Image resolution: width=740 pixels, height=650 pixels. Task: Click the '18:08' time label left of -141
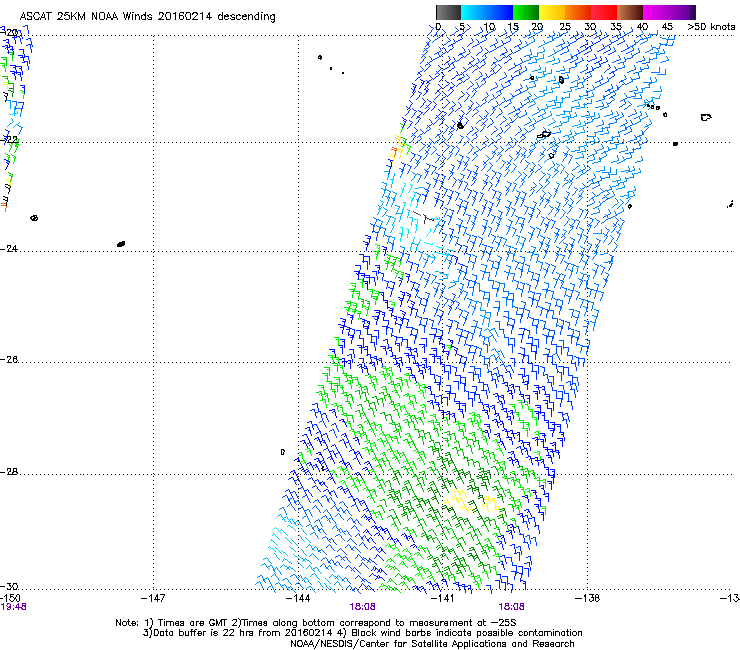[362, 607]
